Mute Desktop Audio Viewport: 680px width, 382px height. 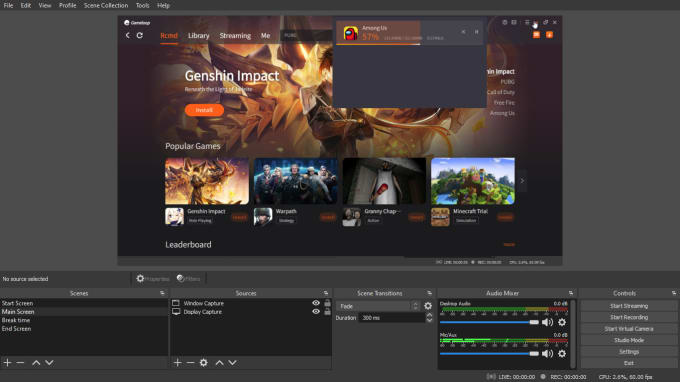coord(547,322)
